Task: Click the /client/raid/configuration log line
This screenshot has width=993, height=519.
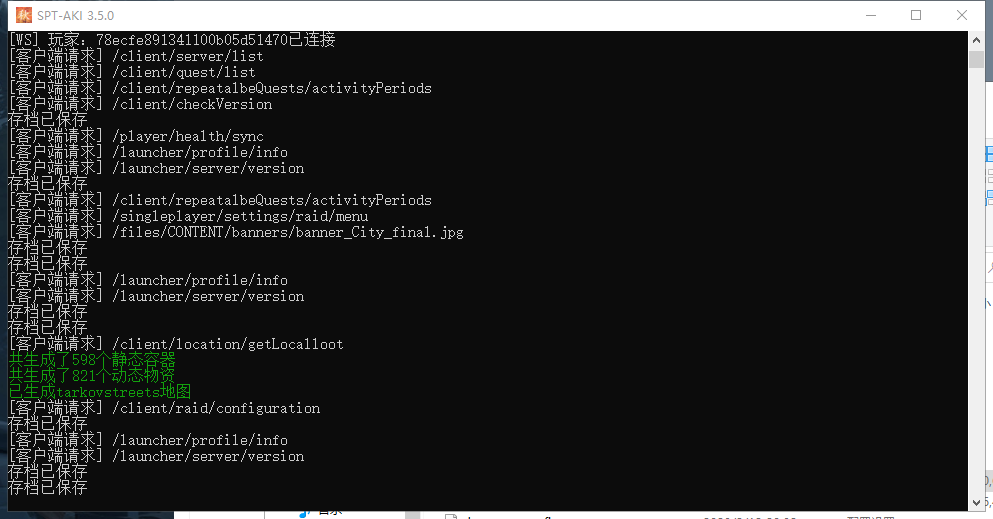Action: (165, 408)
